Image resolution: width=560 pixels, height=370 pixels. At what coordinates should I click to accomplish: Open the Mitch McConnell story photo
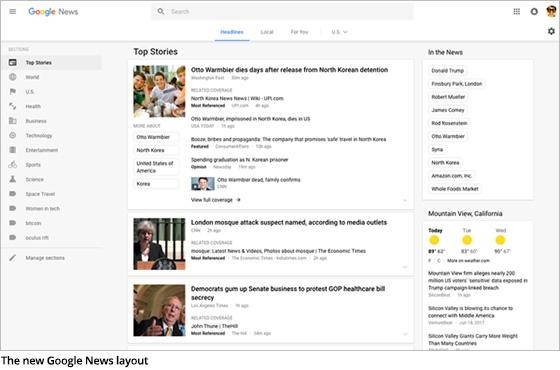(159, 310)
